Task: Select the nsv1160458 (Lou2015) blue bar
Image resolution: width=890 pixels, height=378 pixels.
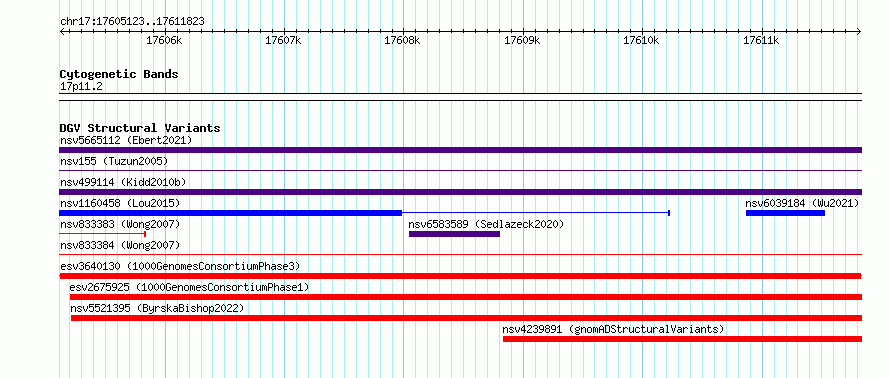Action: tap(230, 213)
